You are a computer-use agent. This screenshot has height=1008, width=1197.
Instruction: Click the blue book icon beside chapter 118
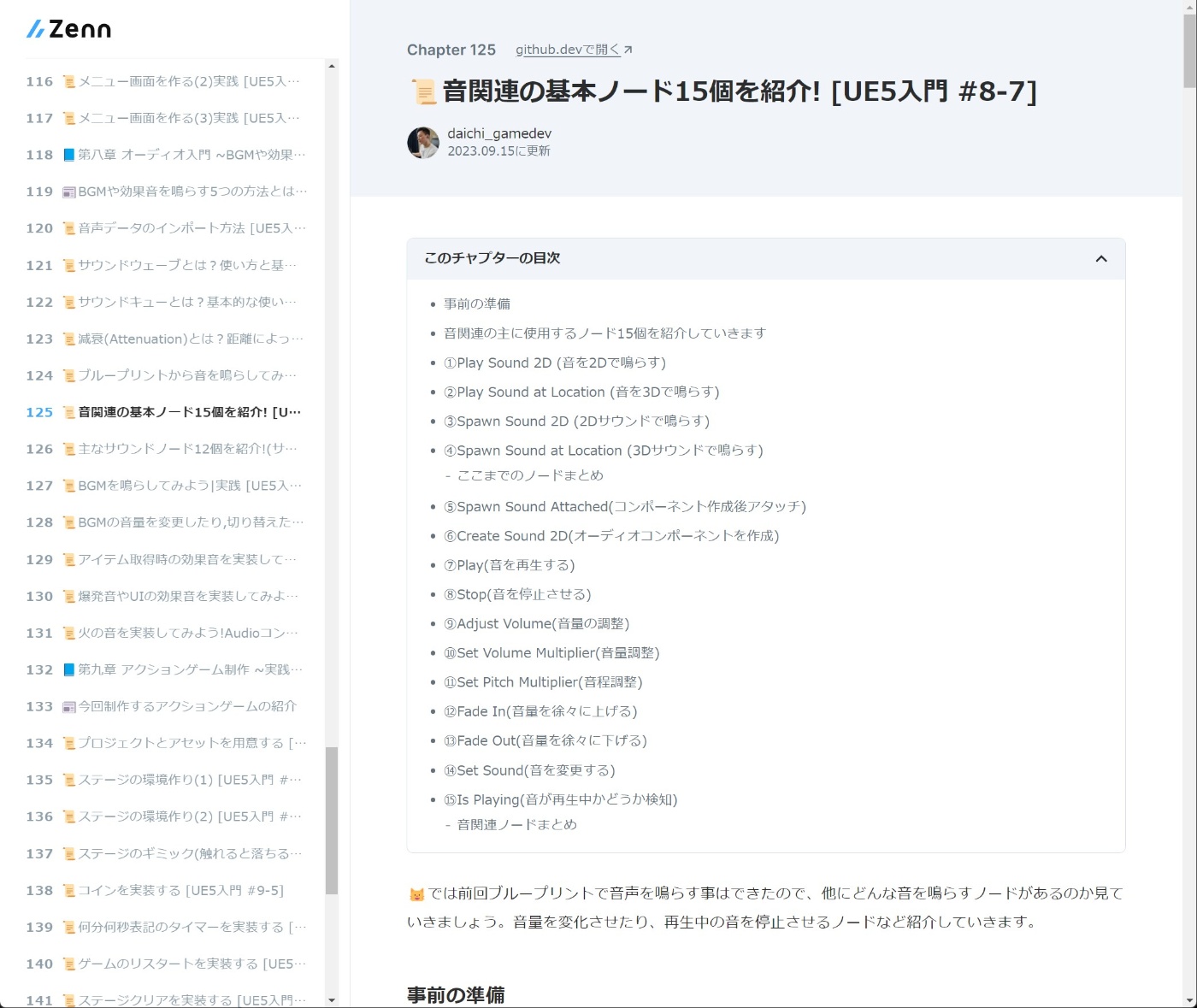click(67, 155)
